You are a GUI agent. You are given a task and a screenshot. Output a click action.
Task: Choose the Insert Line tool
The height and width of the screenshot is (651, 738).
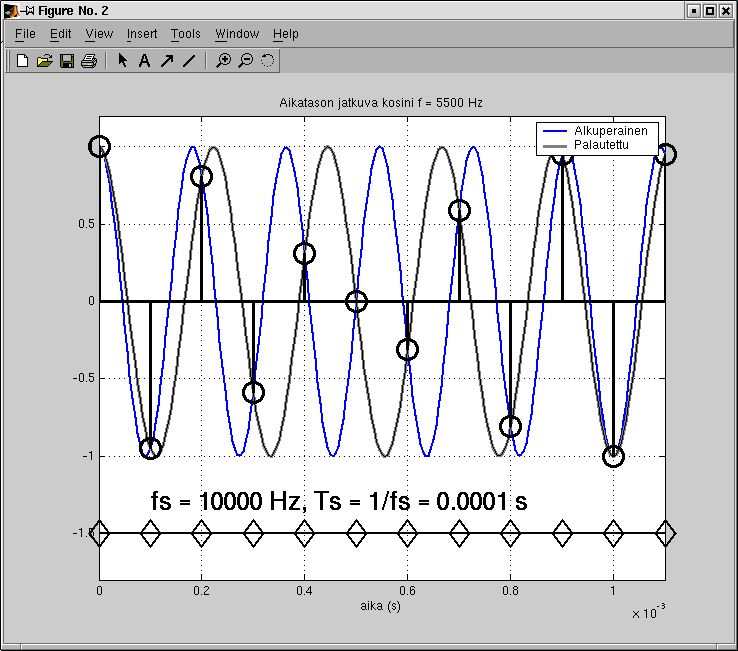[x=189, y=61]
